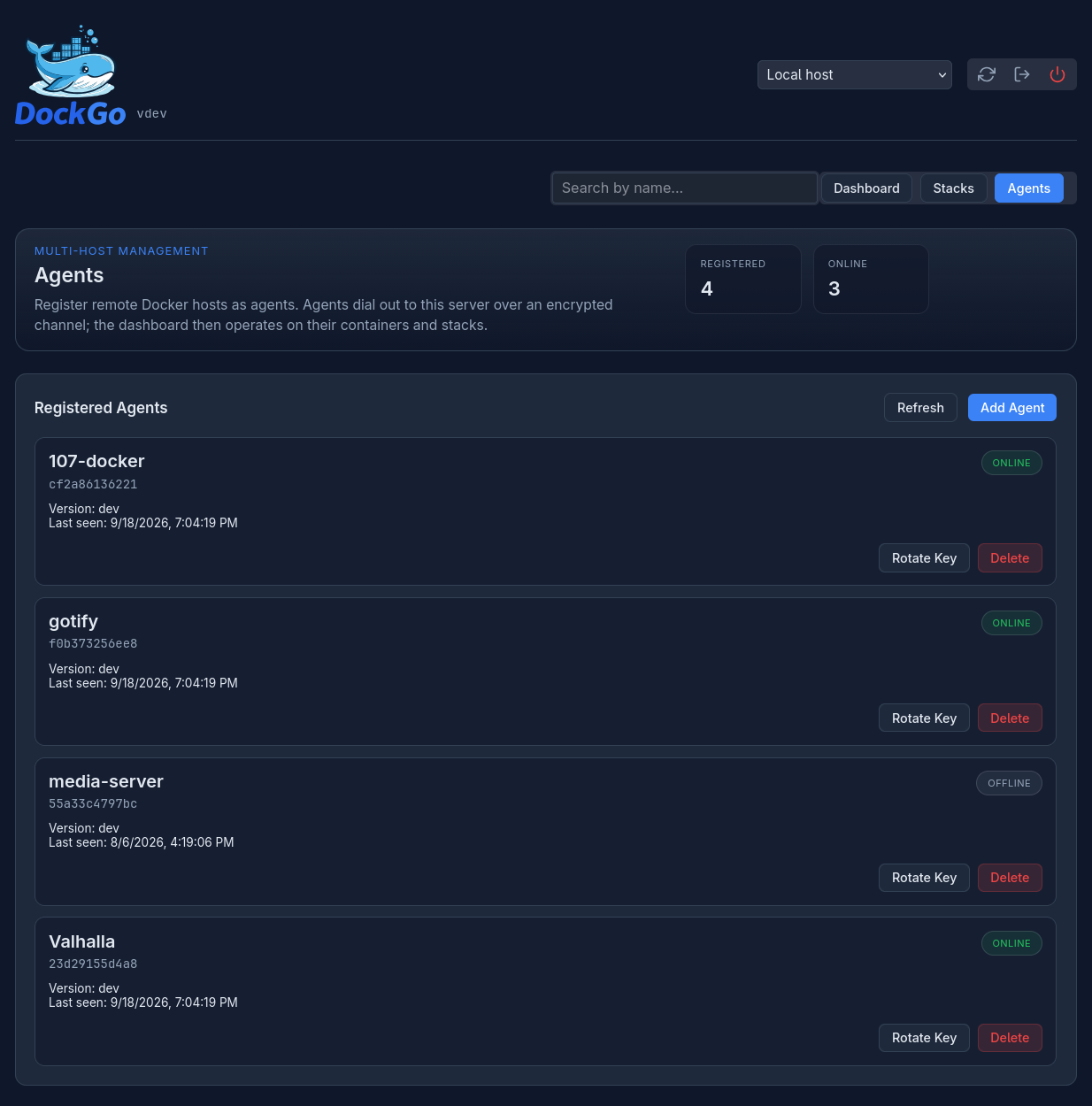Click ONLINE badge on gotify
The height and width of the screenshot is (1106, 1092).
click(x=1011, y=623)
